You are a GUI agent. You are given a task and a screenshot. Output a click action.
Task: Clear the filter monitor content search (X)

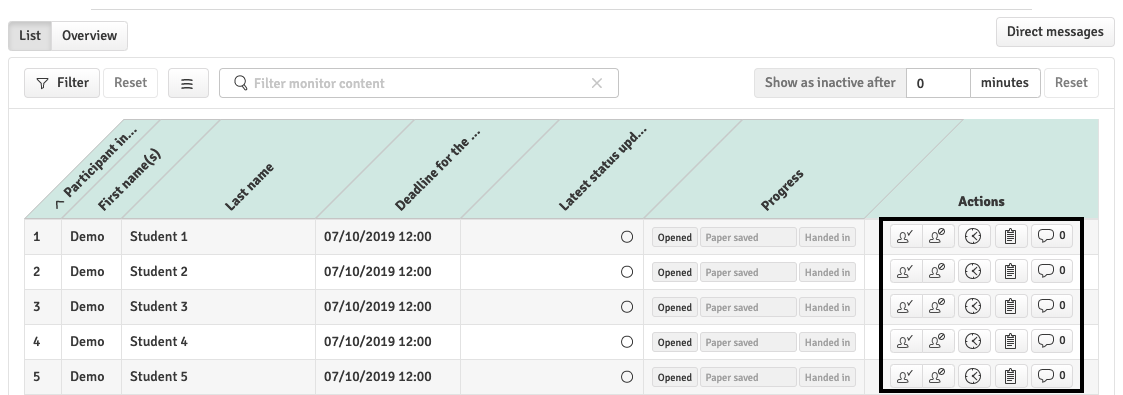[597, 83]
